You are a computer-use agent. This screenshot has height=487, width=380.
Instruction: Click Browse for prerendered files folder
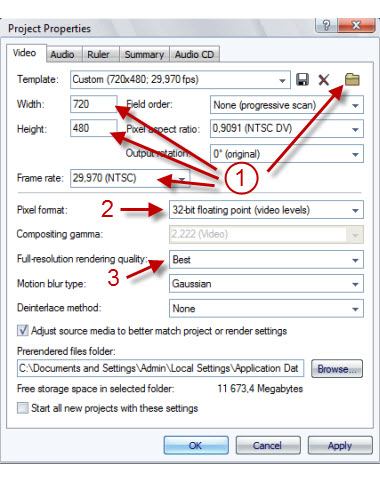pyautogui.click(x=337, y=368)
